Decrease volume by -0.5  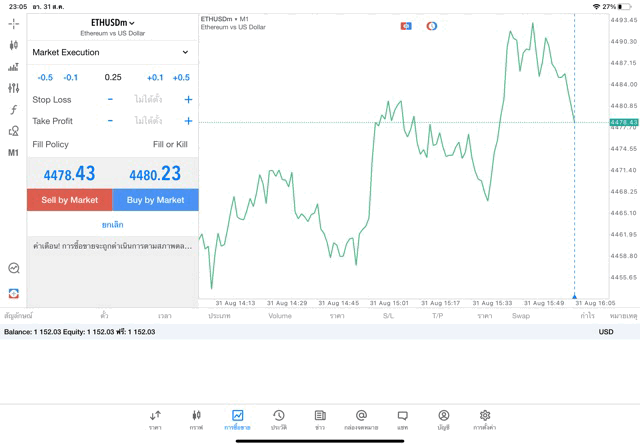[45, 77]
